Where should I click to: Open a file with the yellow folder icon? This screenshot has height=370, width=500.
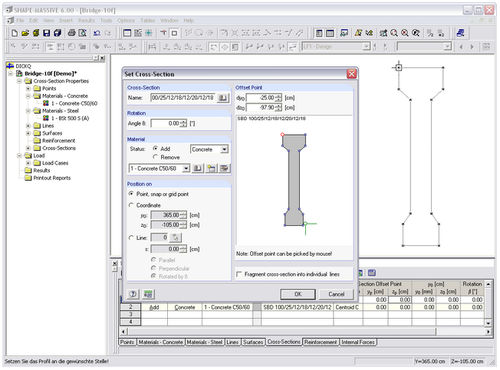tap(25, 33)
